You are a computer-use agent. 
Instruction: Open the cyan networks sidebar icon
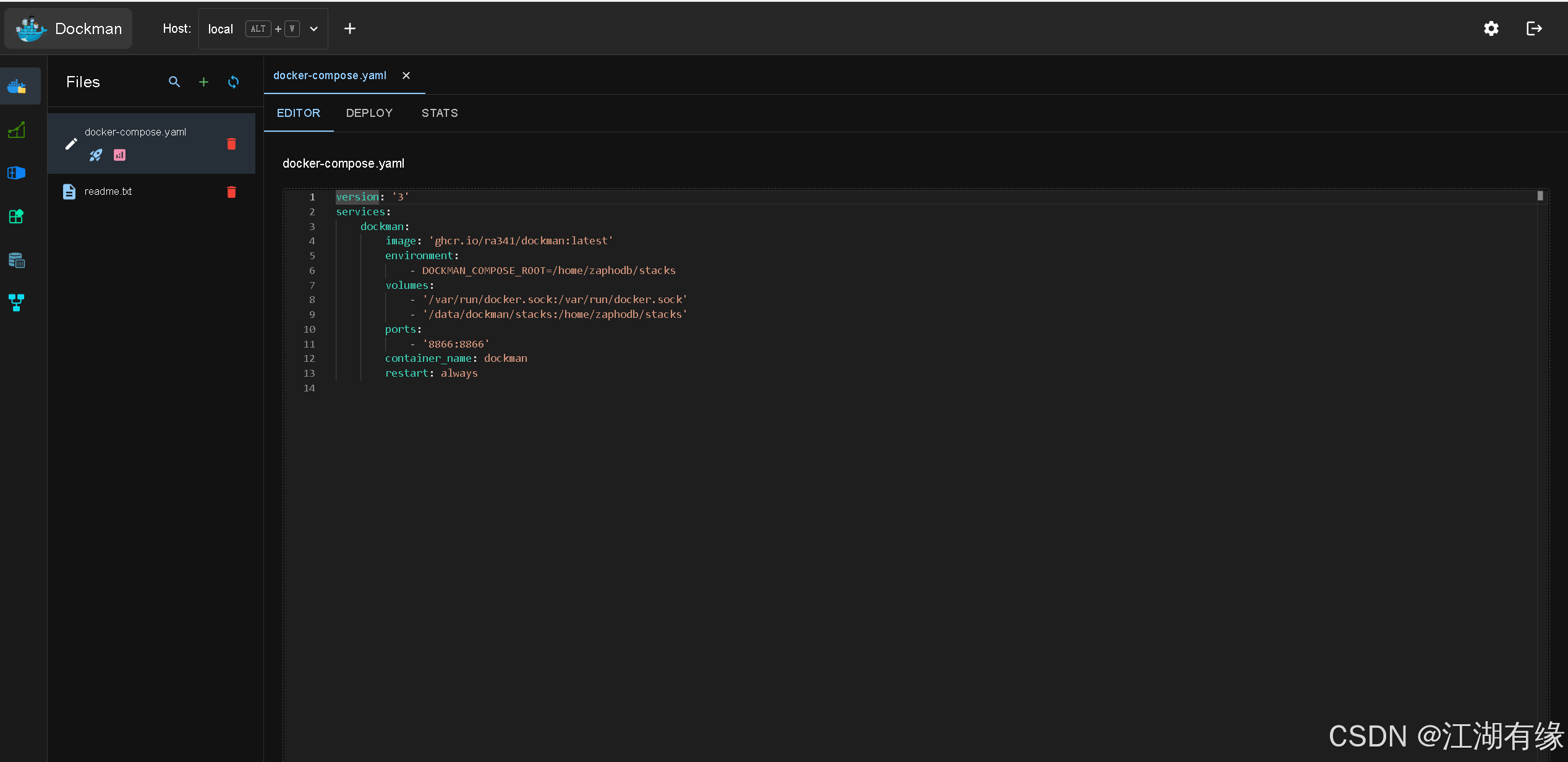pyautogui.click(x=17, y=302)
